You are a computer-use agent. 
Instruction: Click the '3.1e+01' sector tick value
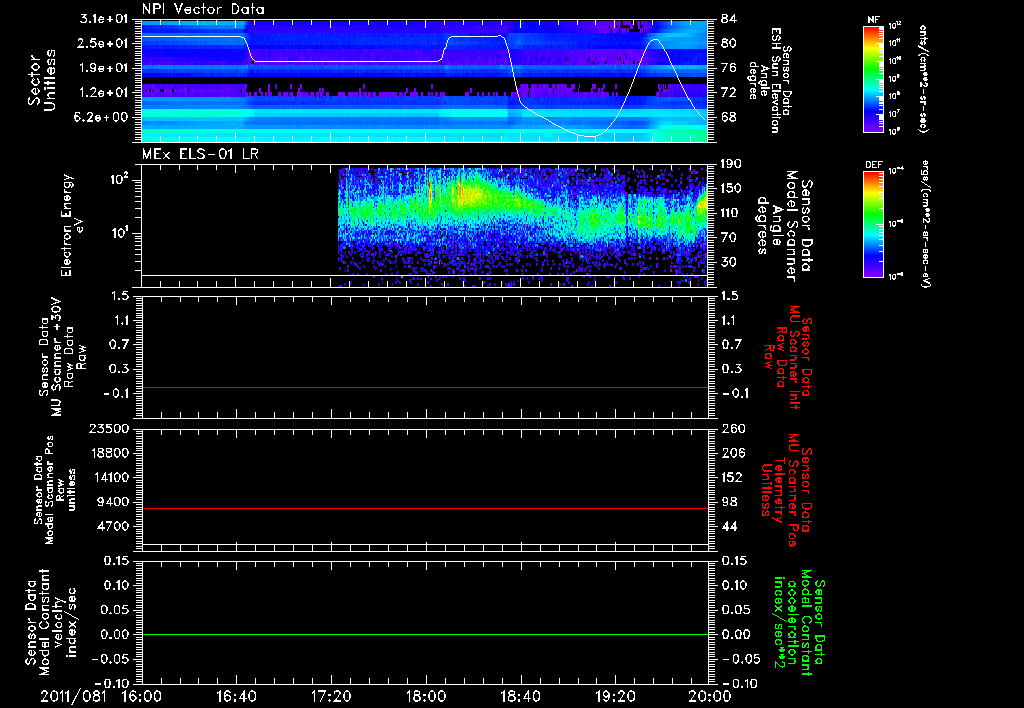[104, 18]
